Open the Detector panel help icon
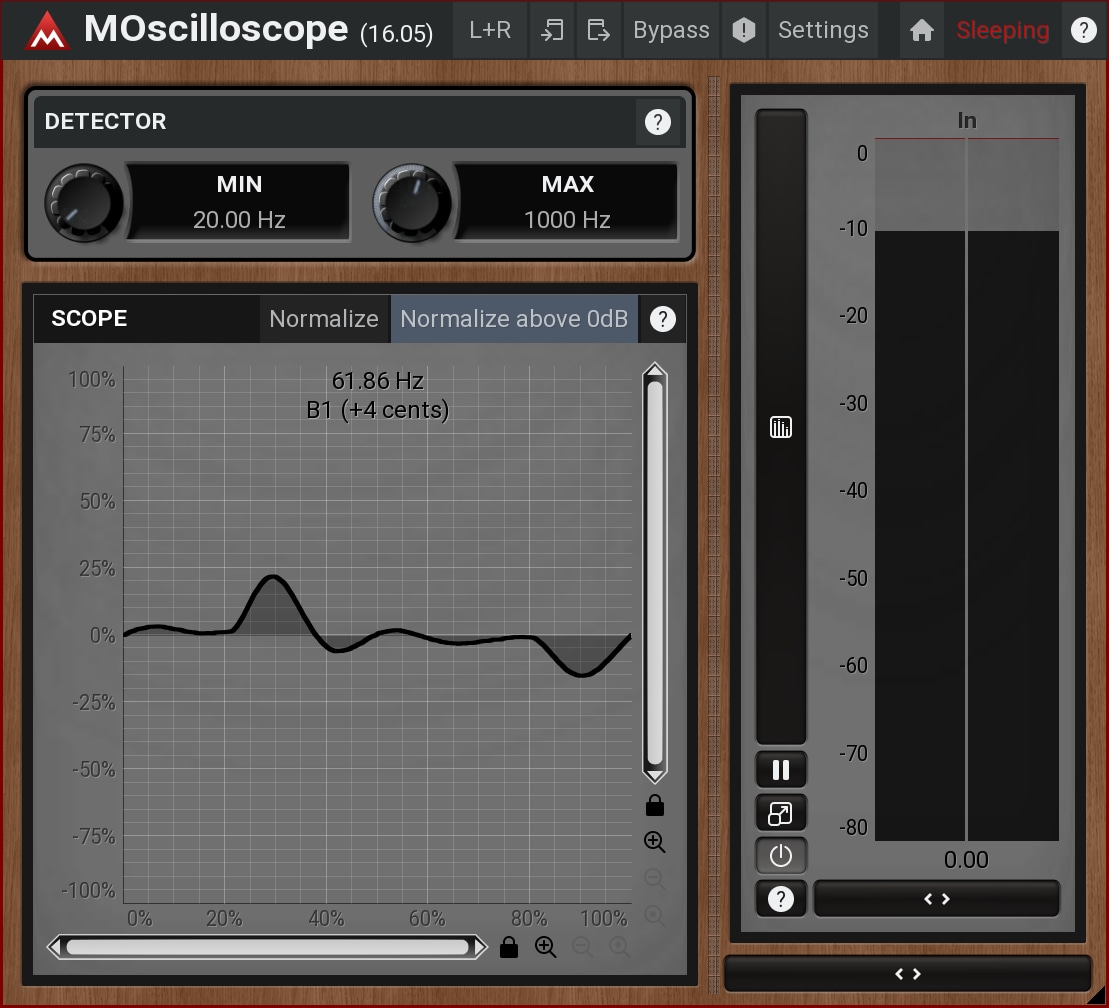Image resolution: width=1109 pixels, height=1008 pixels. 658,122
